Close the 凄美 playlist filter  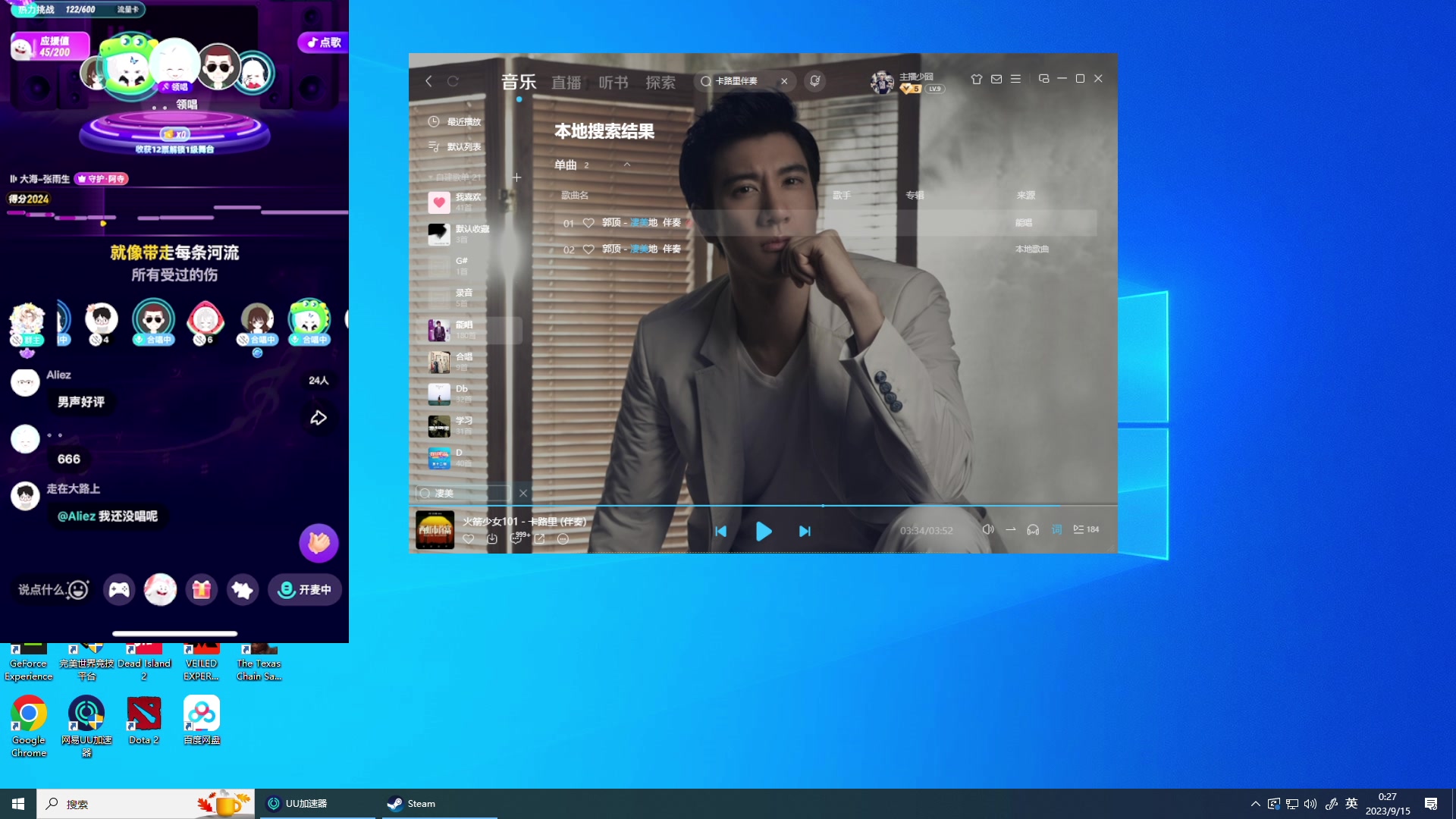point(523,493)
